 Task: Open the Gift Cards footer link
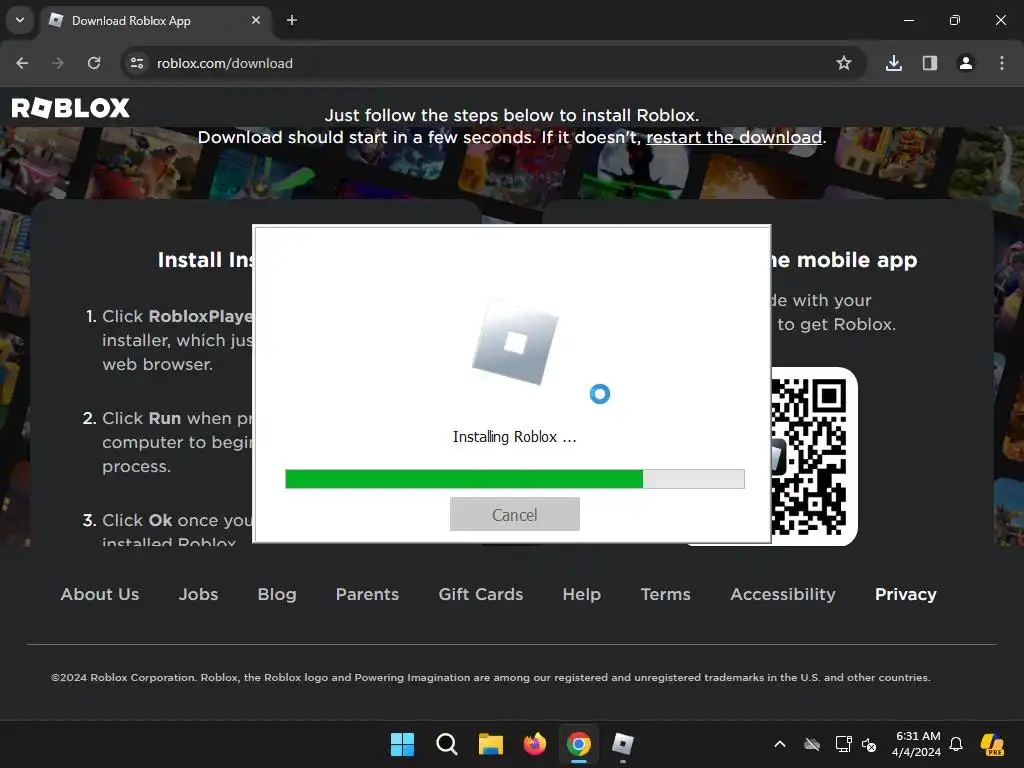(x=481, y=594)
